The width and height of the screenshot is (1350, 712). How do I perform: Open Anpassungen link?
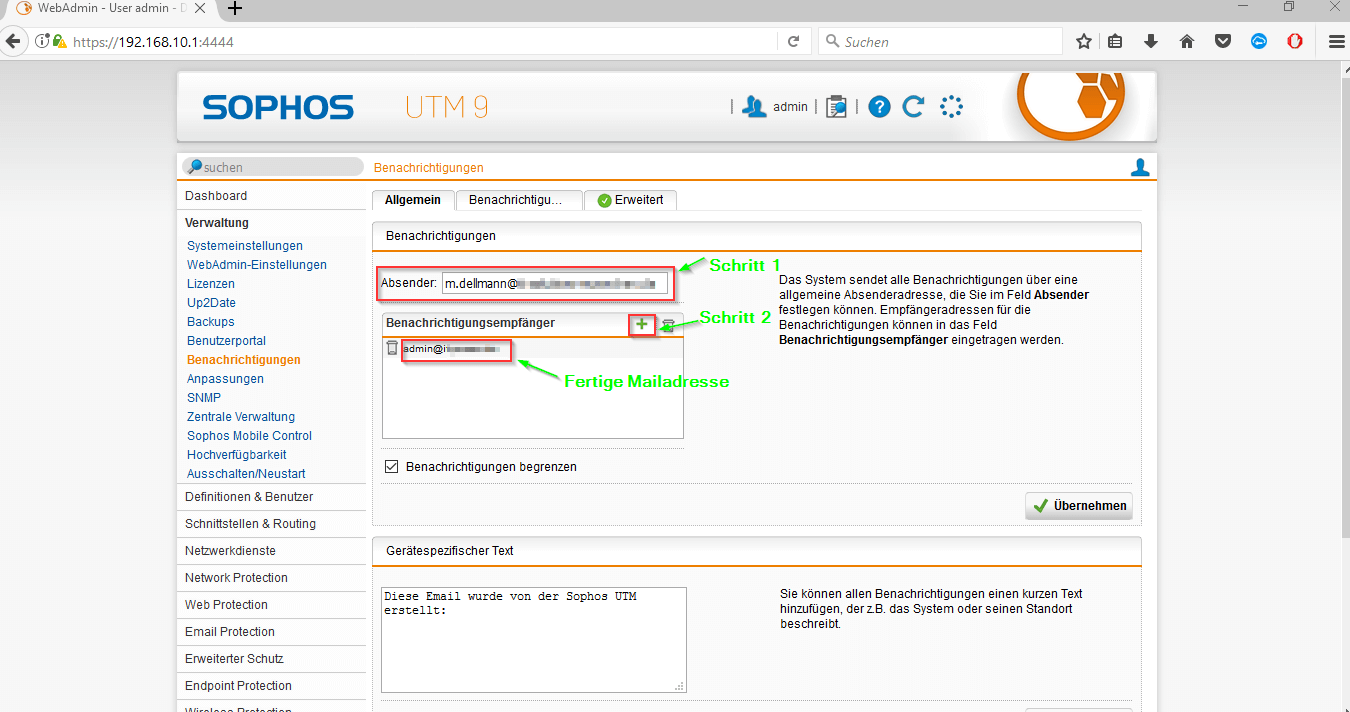pos(225,379)
